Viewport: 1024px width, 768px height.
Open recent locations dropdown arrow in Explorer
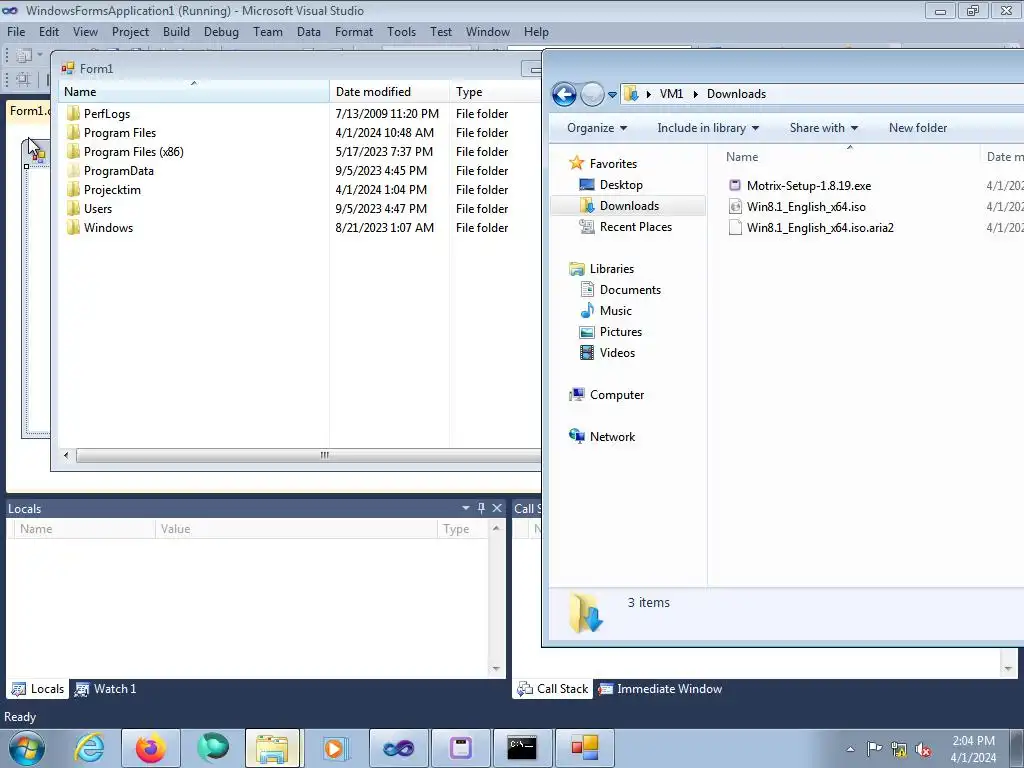[x=612, y=95]
